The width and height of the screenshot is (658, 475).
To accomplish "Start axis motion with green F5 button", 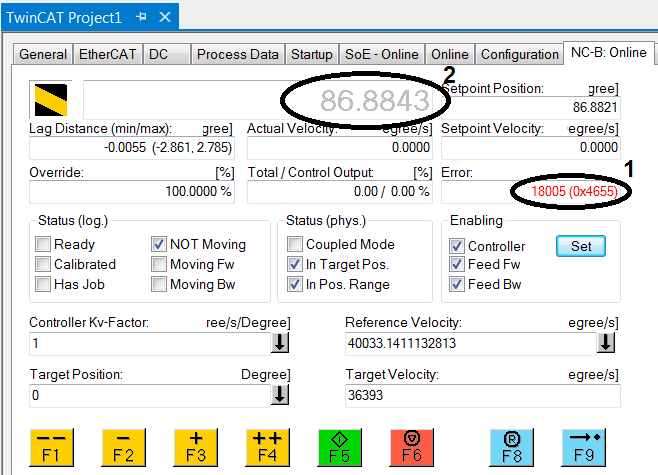I will coord(339,447).
